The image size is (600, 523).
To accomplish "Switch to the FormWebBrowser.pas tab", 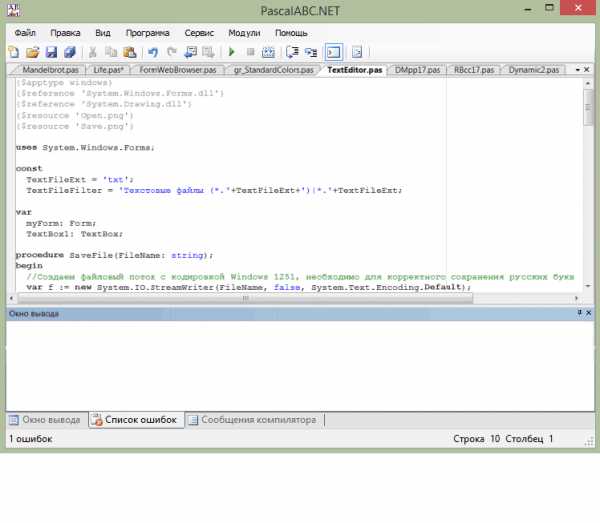I will point(178,70).
